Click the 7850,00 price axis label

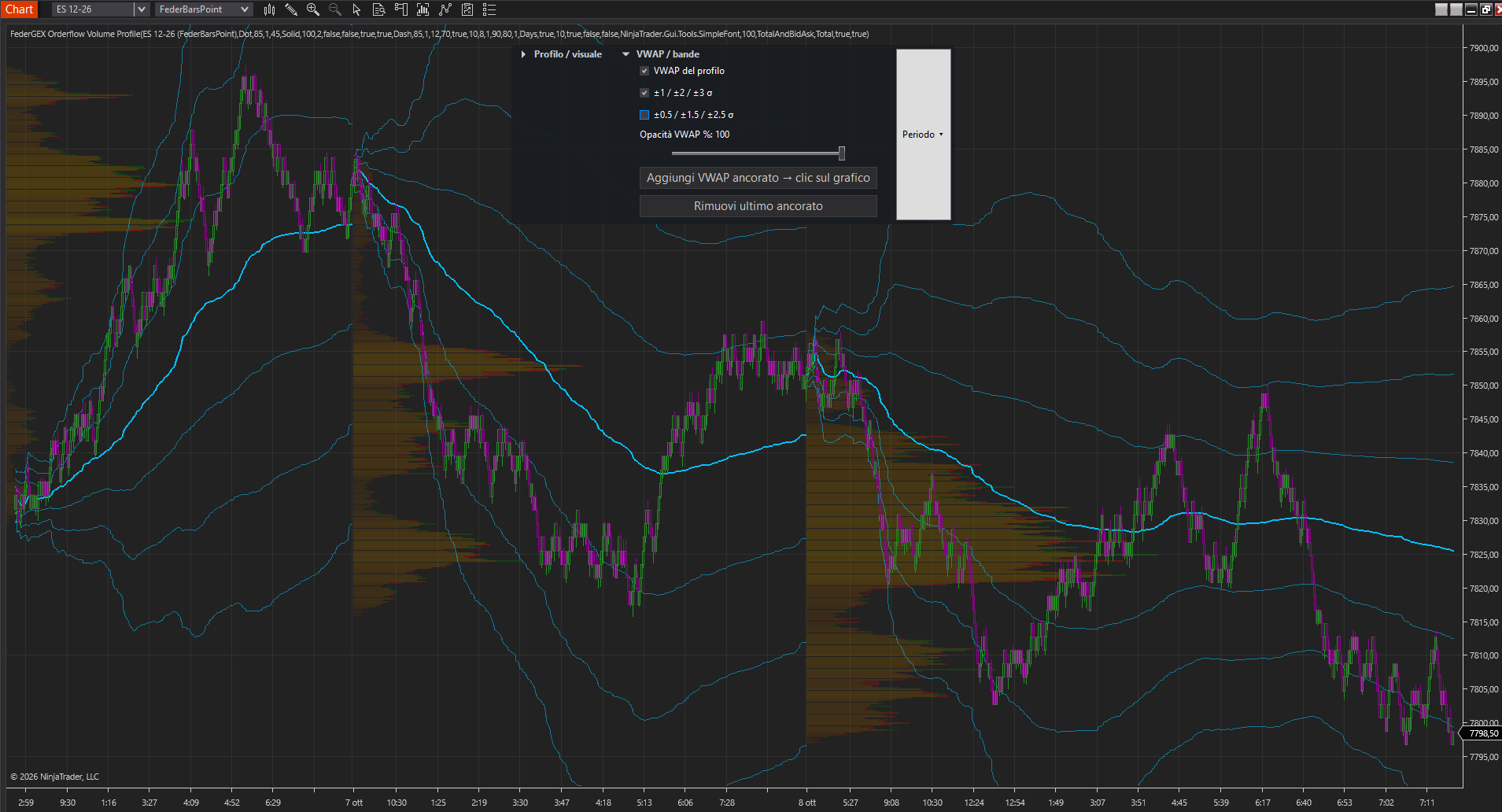[x=1484, y=386]
